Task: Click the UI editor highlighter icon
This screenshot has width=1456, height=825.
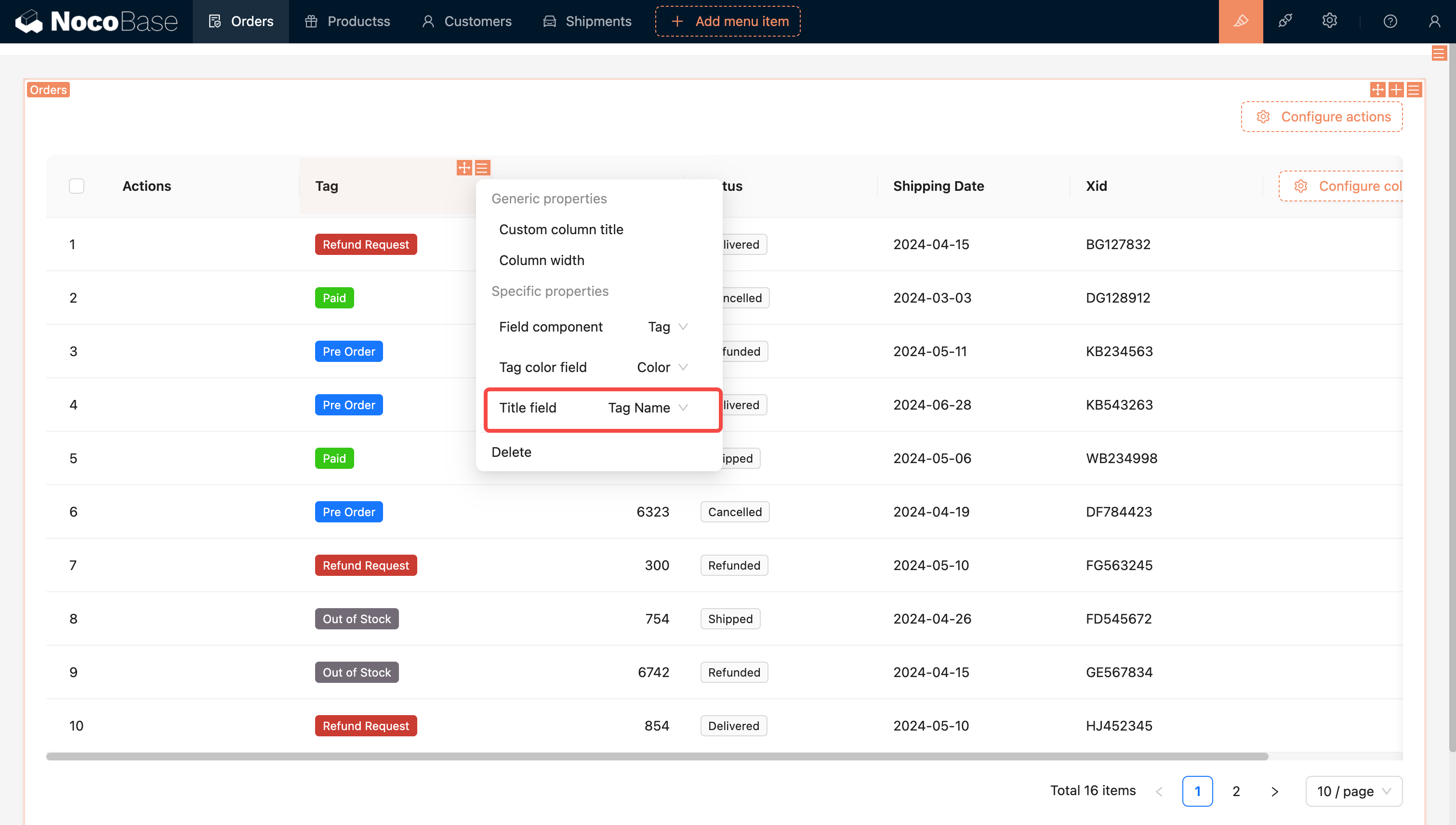Action: [1241, 21]
